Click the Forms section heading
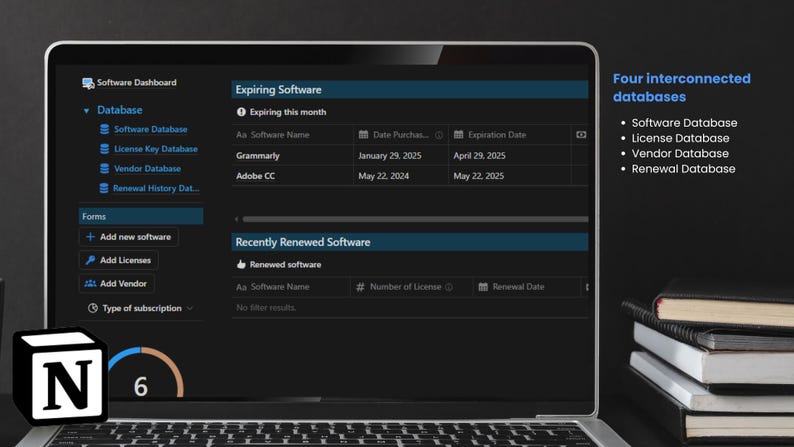 pyautogui.click(x=141, y=216)
